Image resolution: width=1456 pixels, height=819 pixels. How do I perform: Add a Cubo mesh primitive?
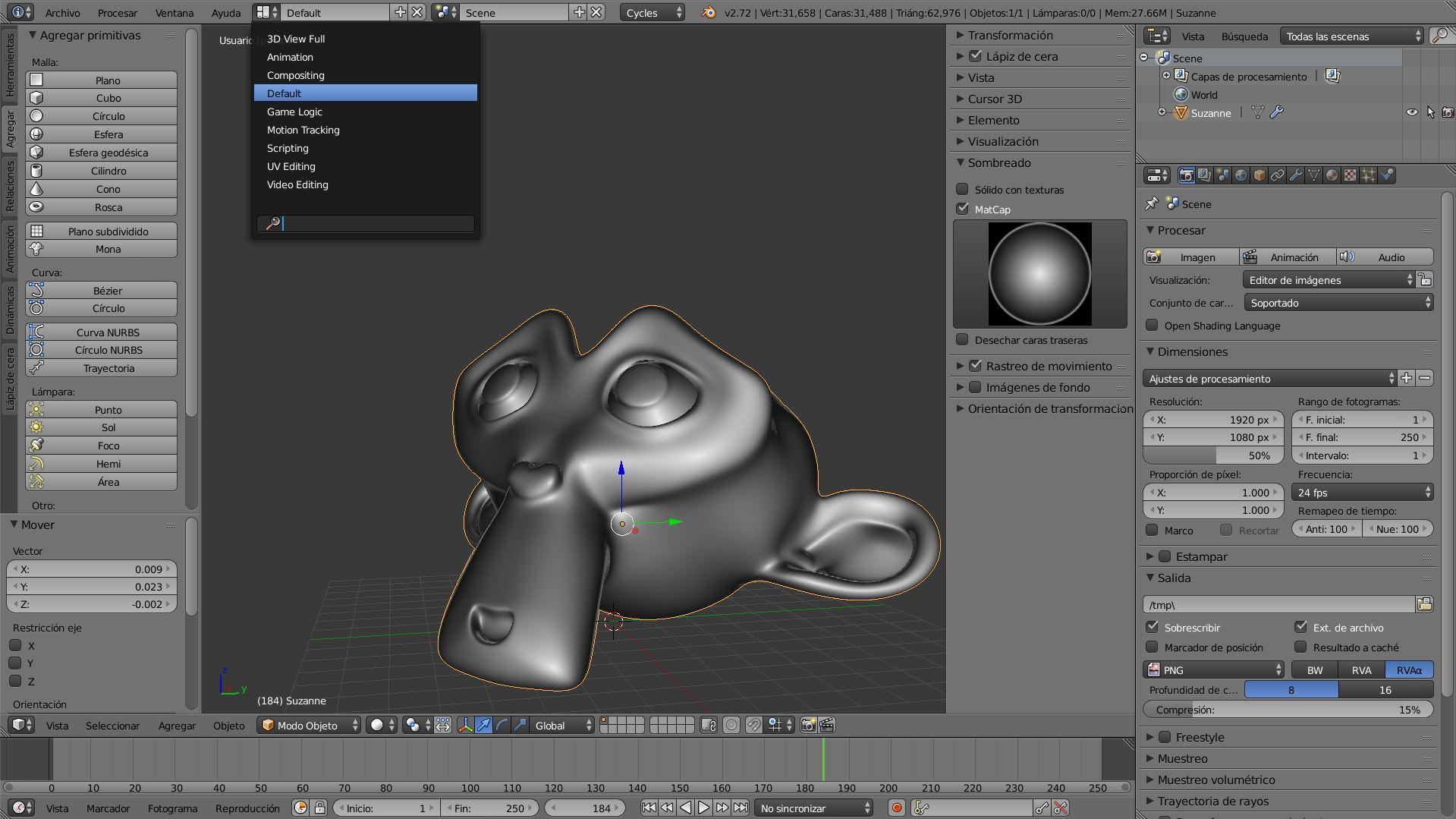click(x=101, y=97)
